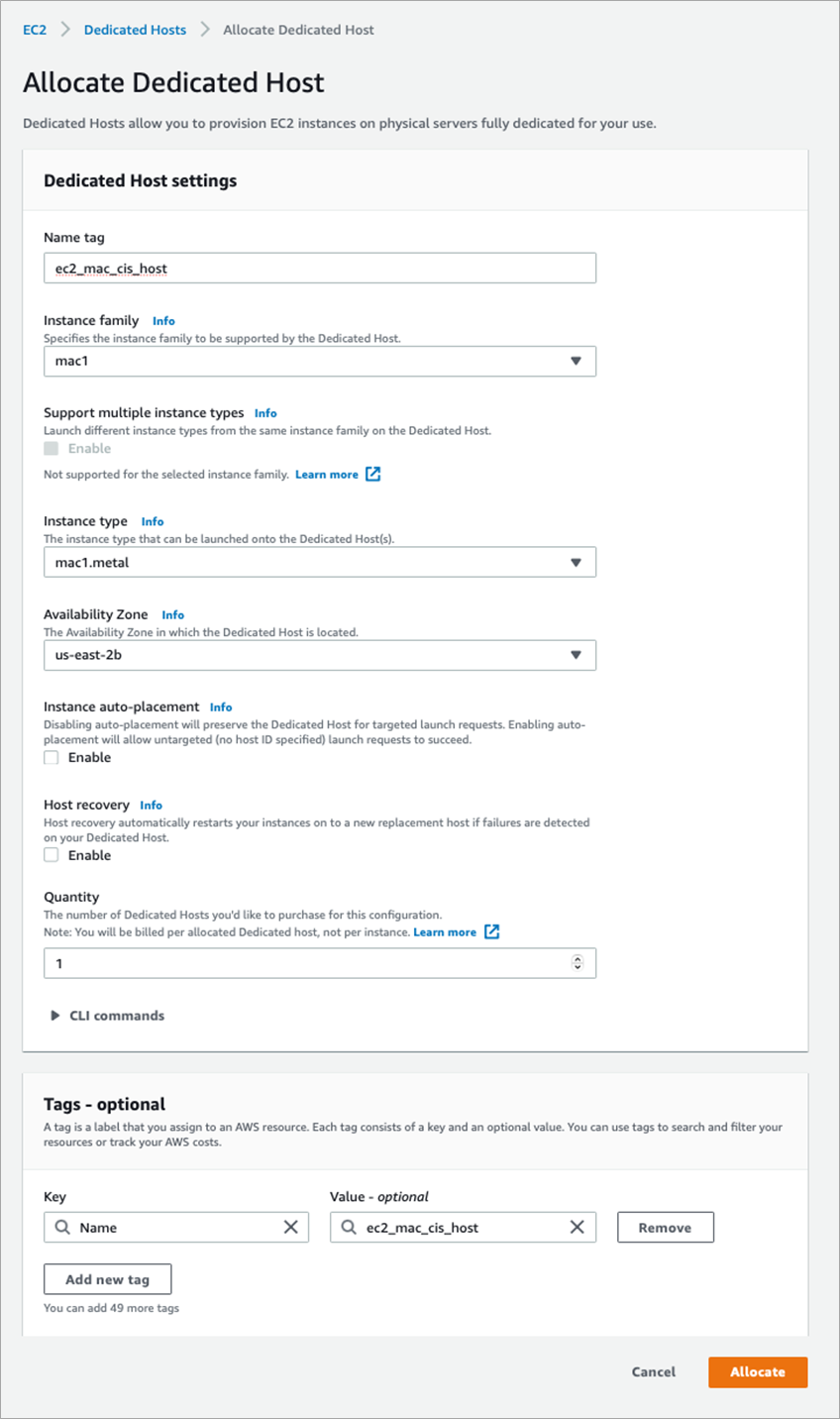The image size is (840, 1419).
Task: Enable Instance auto-placement checkbox
Action: point(52,758)
